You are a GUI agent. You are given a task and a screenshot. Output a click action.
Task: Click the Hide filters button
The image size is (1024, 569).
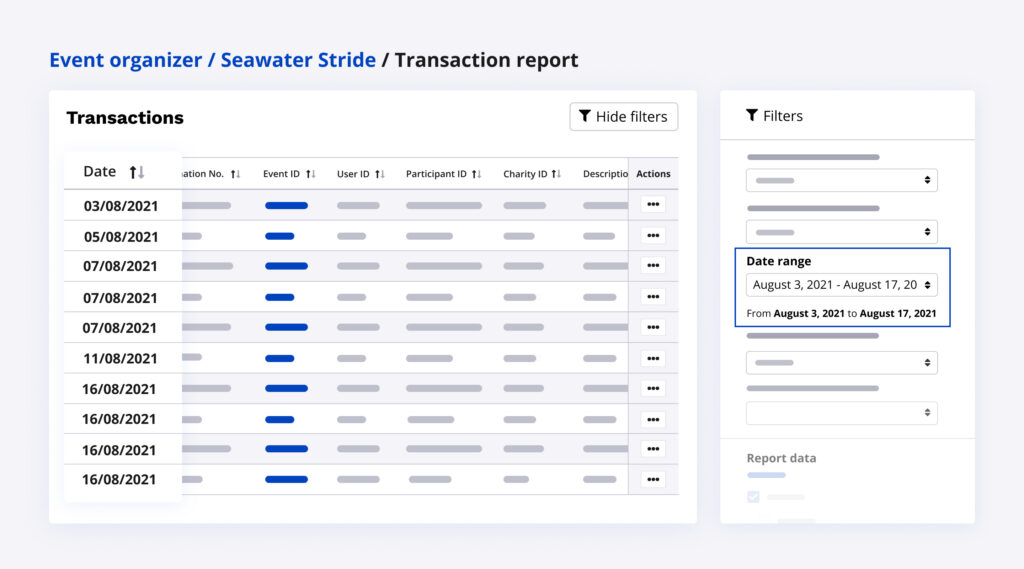[623, 117]
